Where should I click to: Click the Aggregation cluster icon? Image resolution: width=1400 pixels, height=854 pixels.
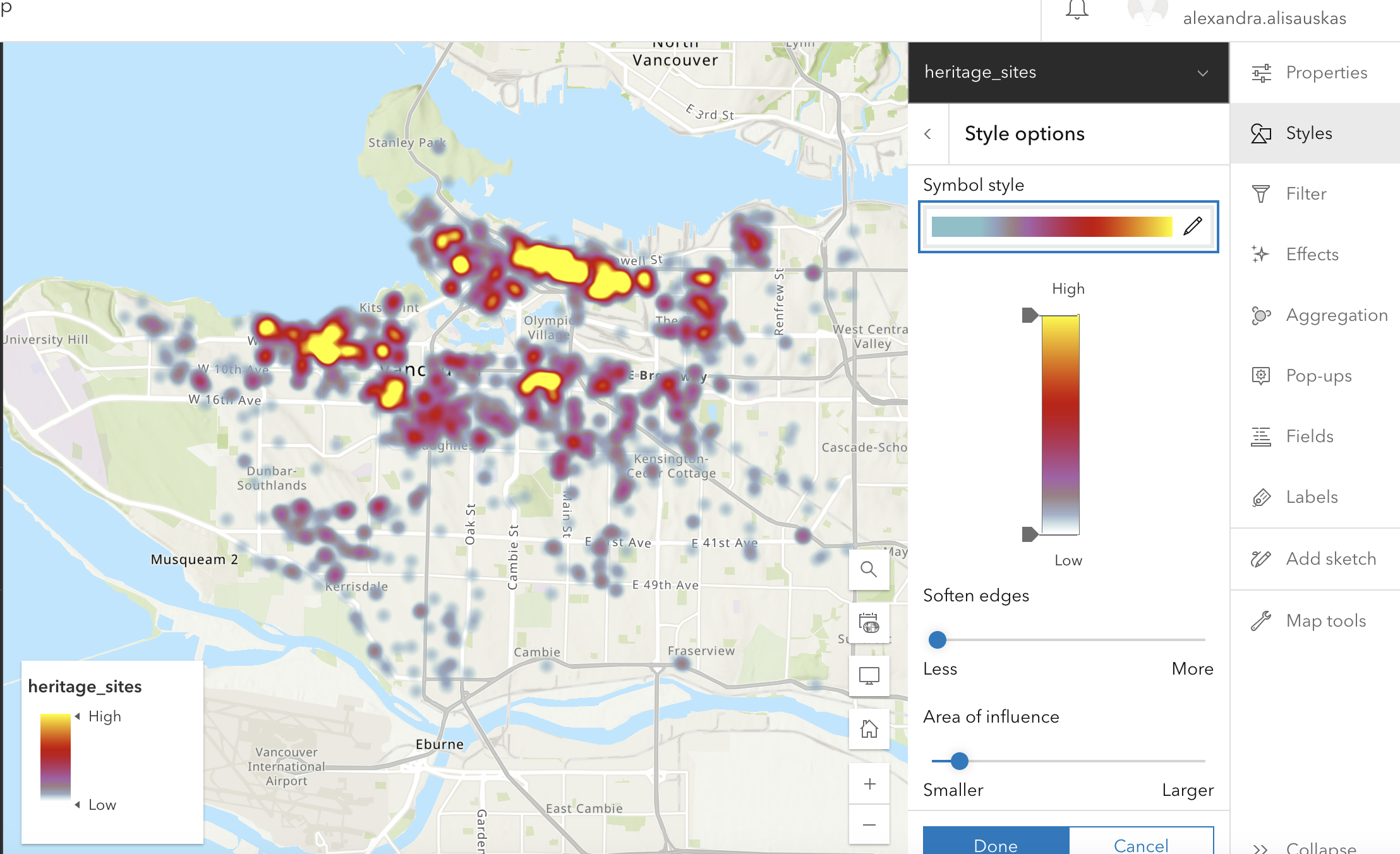1261,315
